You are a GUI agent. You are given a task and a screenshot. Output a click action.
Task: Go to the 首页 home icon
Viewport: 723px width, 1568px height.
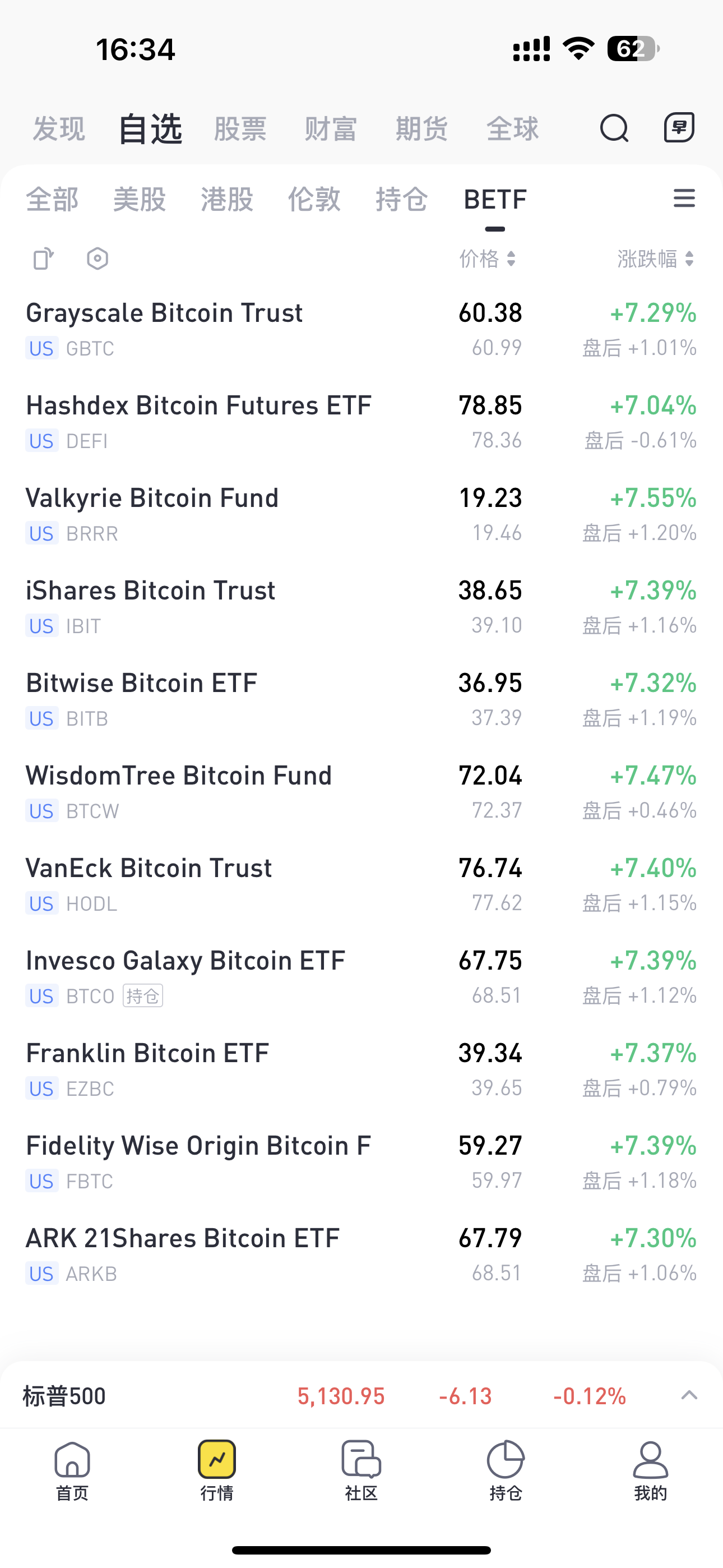[x=72, y=1471]
